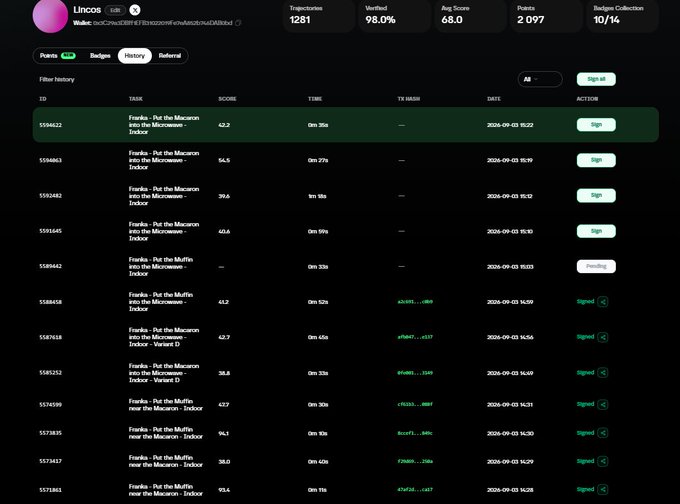Share the signed row 5587618

[603, 337]
